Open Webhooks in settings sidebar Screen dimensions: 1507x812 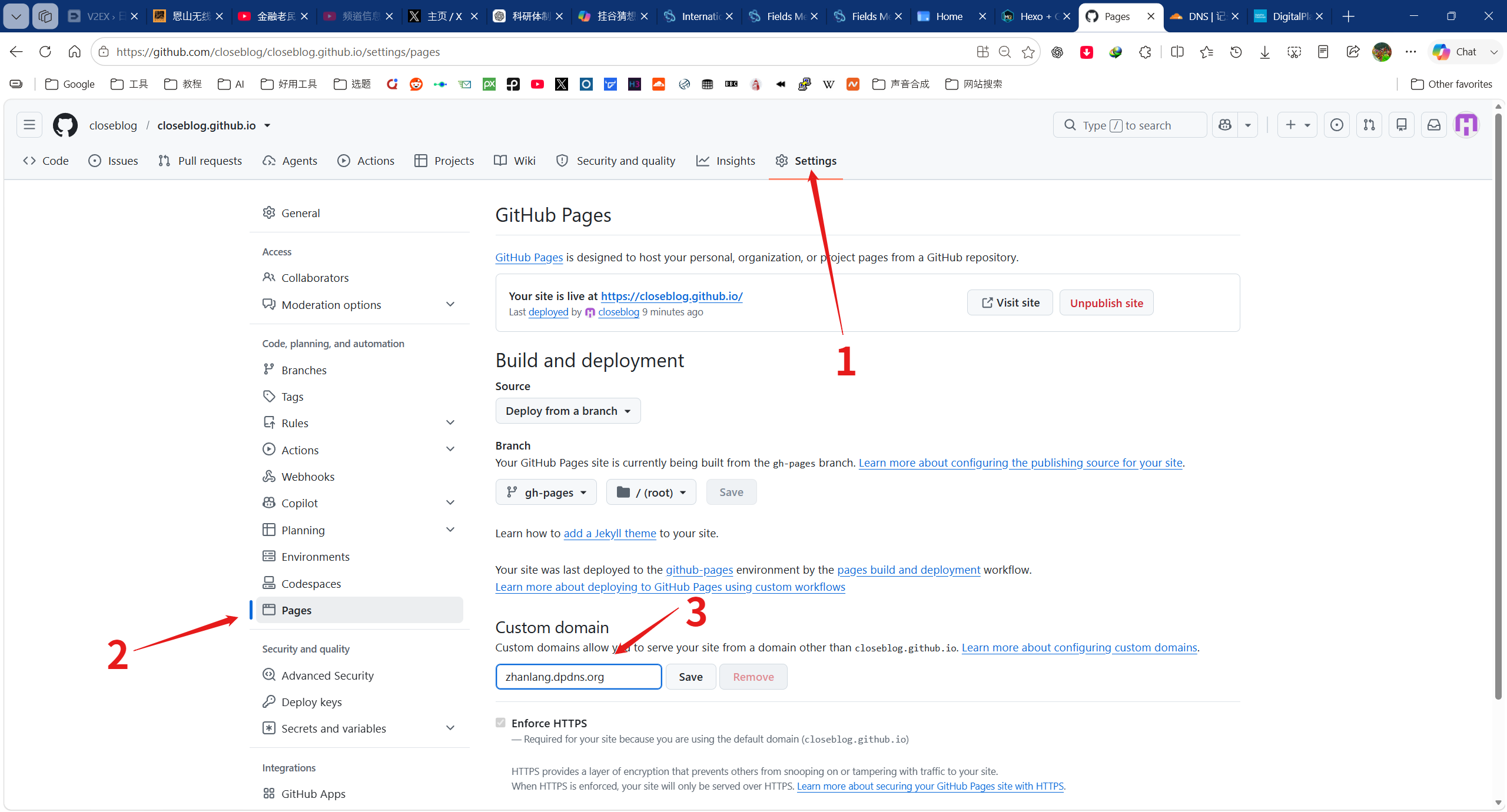[359, 477]
